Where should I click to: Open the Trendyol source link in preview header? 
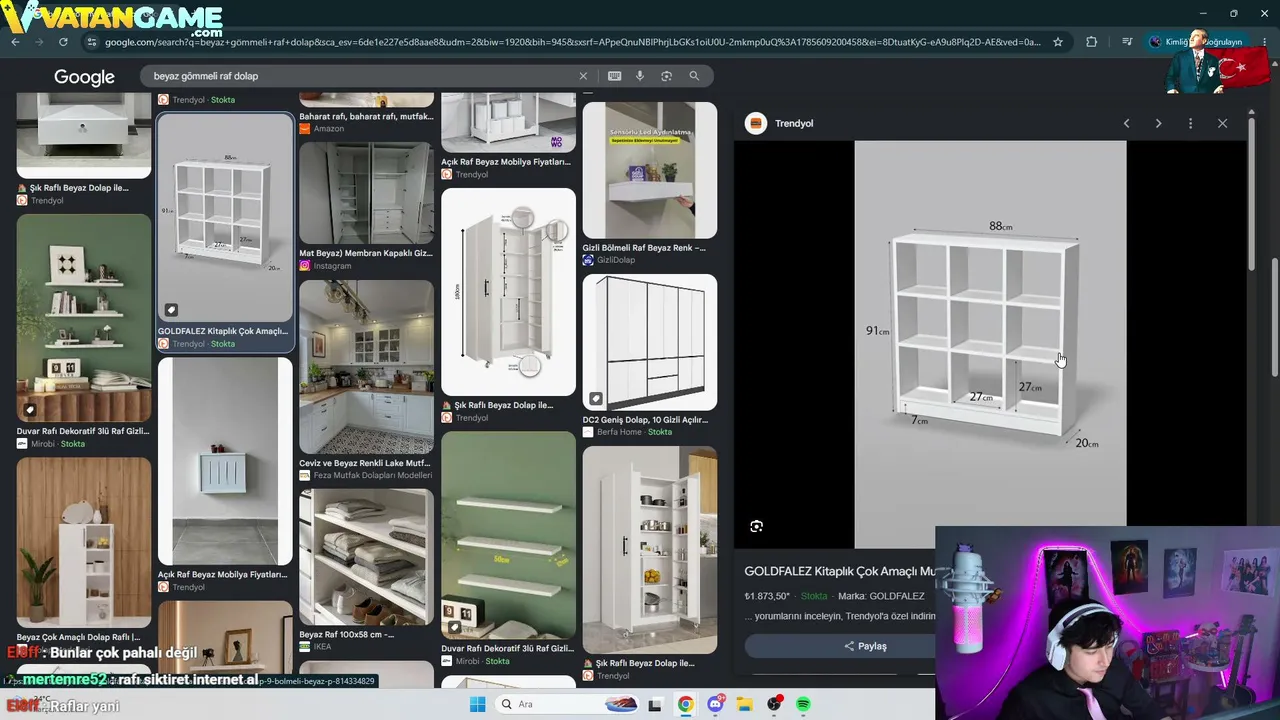click(x=794, y=123)
